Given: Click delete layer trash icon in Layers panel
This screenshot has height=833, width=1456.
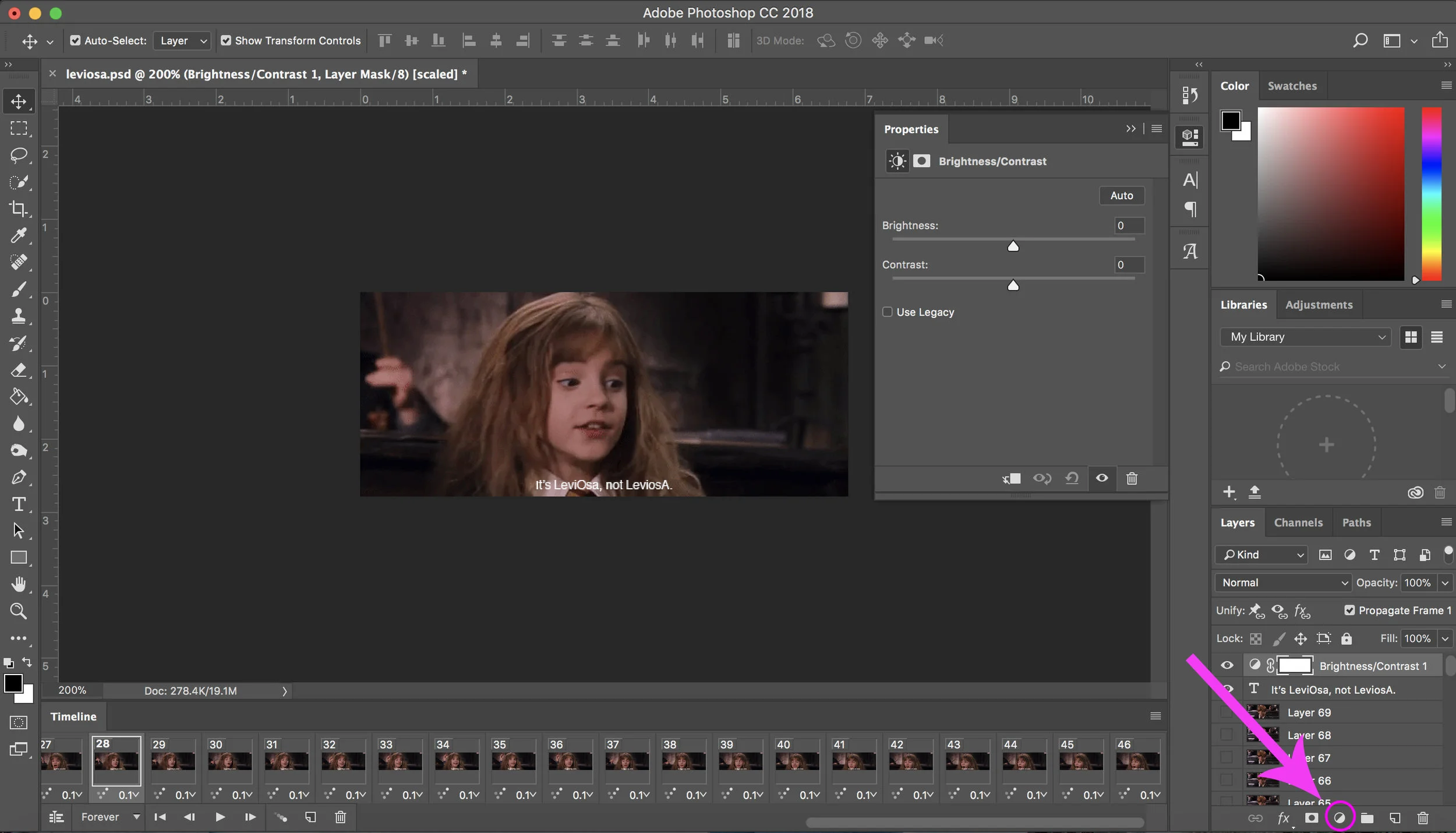Looking at the screenshot, I should 1422,818.
